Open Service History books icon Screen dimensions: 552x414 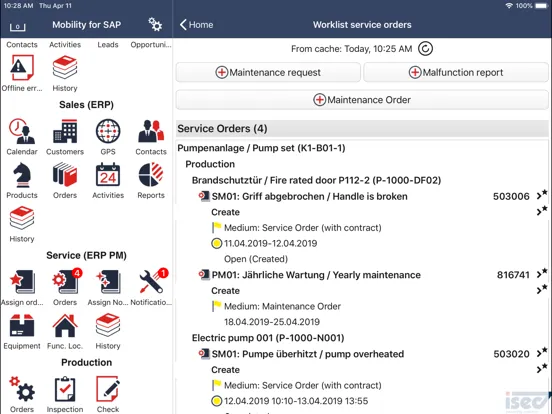108,325
